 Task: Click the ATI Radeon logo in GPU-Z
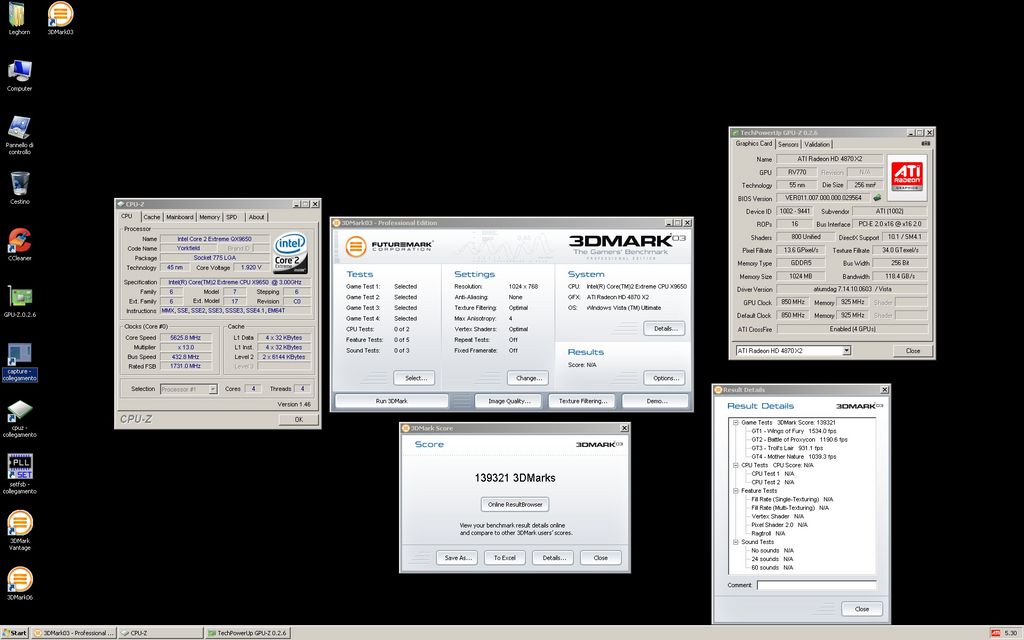907,175
